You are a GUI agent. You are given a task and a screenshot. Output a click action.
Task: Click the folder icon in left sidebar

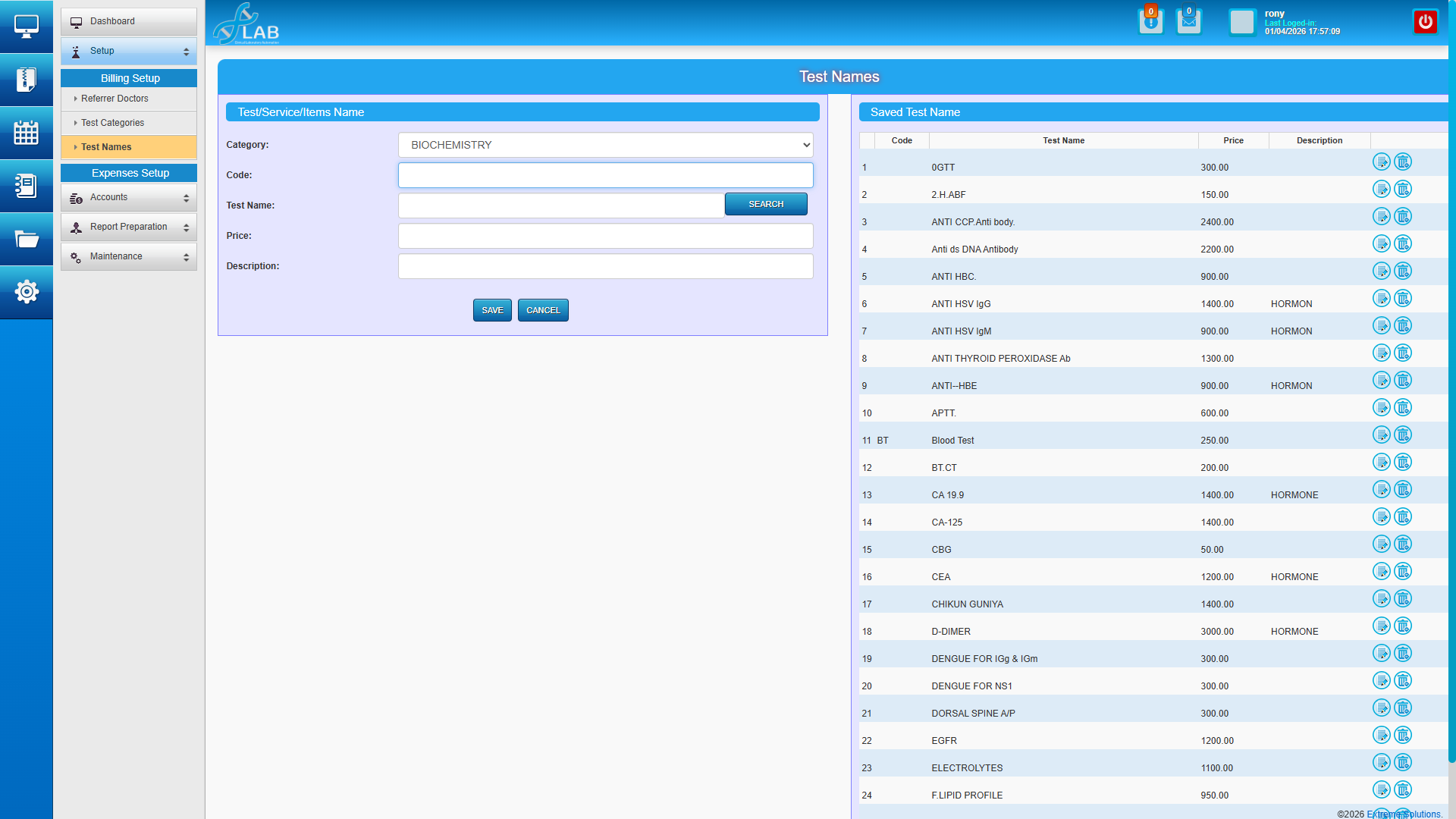click(x=27, y=240)
